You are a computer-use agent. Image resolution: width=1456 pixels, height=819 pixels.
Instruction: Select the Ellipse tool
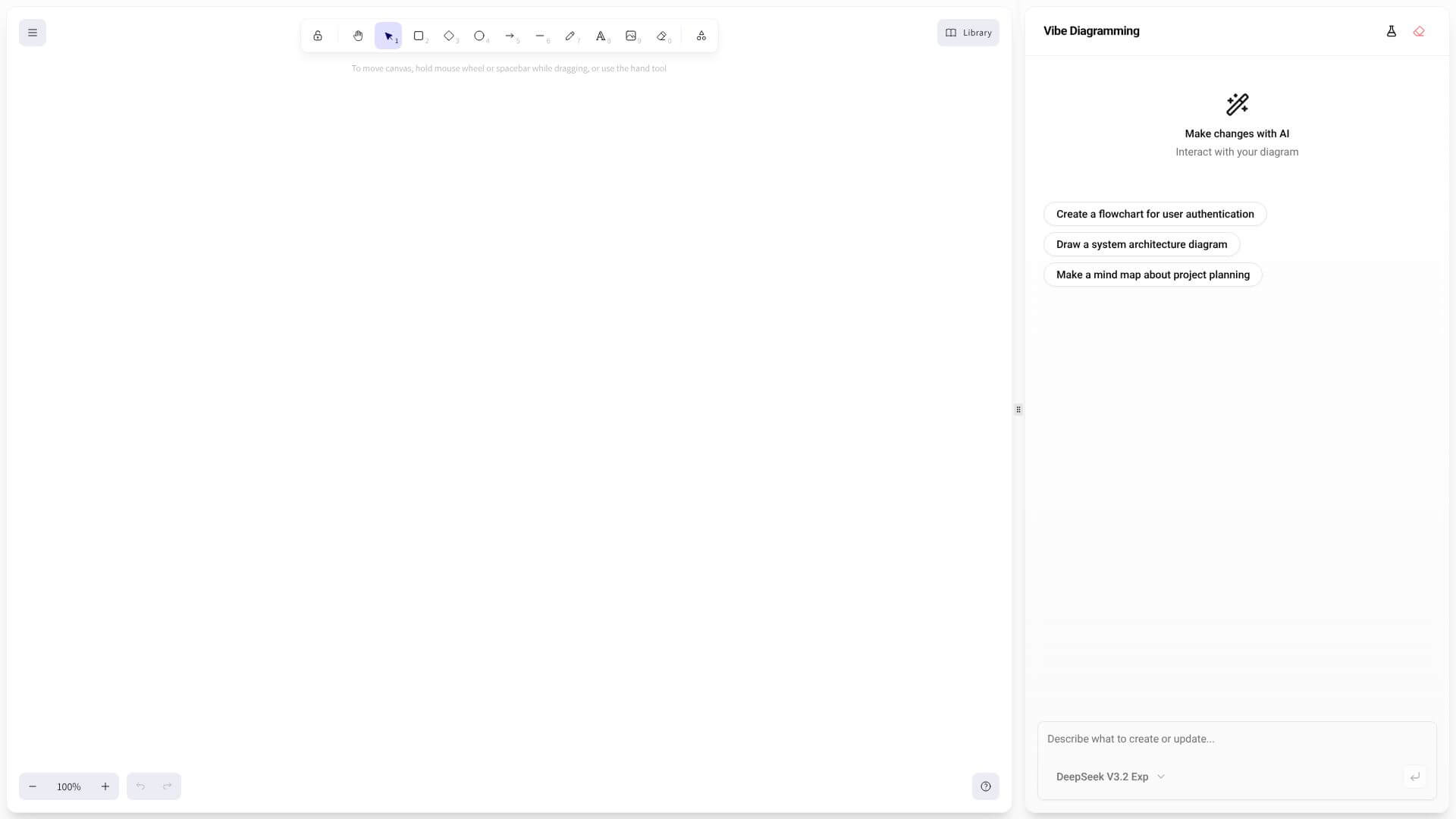[480, 36]
